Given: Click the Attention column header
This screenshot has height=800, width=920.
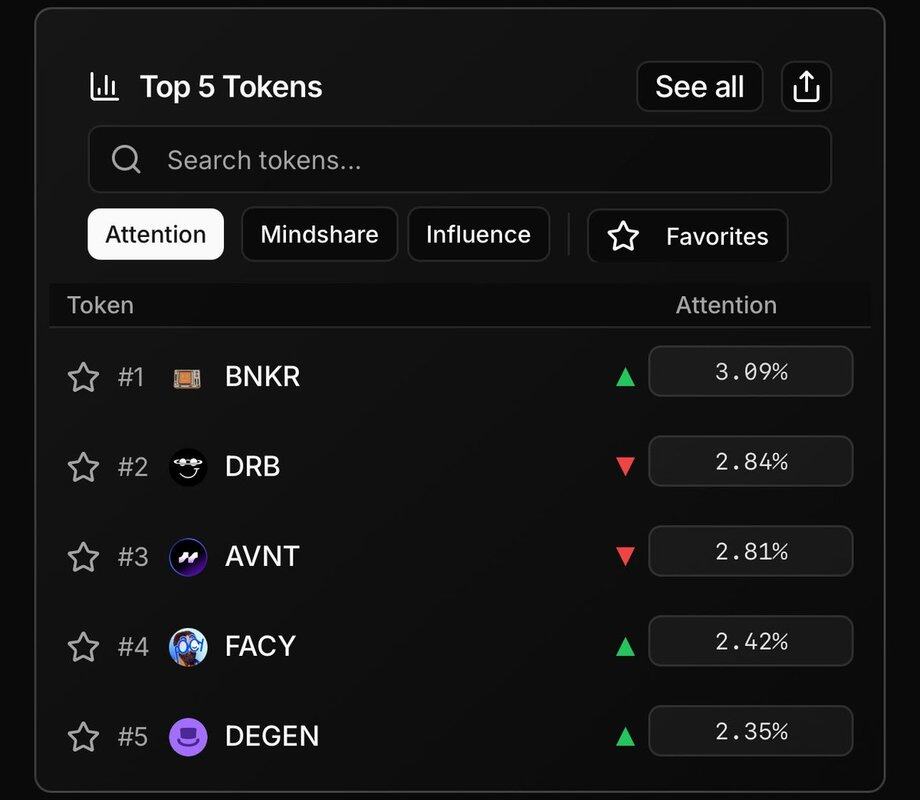Looking at the screenshot, I should [x=726, y=305].
